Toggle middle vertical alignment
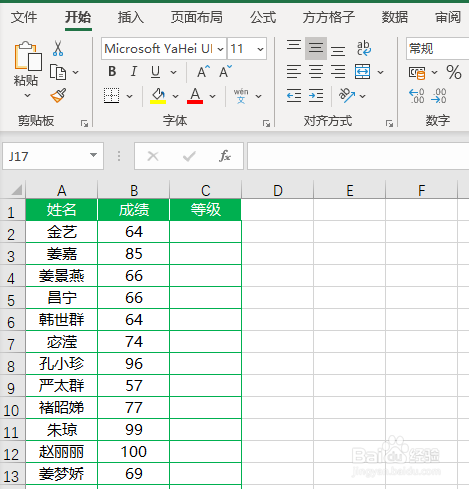Screen dimensions: 469x489 (x=316, y=49)
